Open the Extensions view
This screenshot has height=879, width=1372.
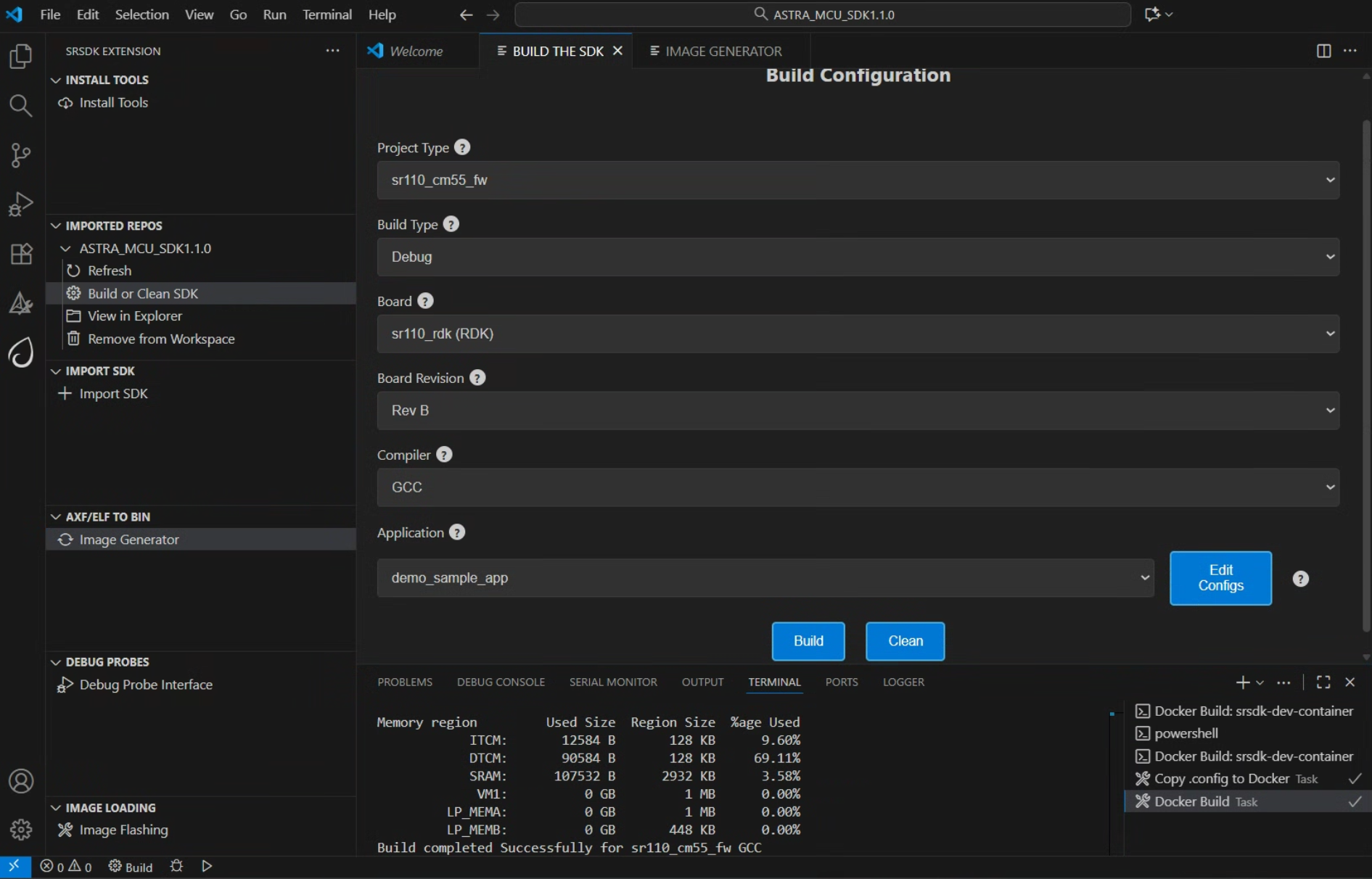coord(20,254)
